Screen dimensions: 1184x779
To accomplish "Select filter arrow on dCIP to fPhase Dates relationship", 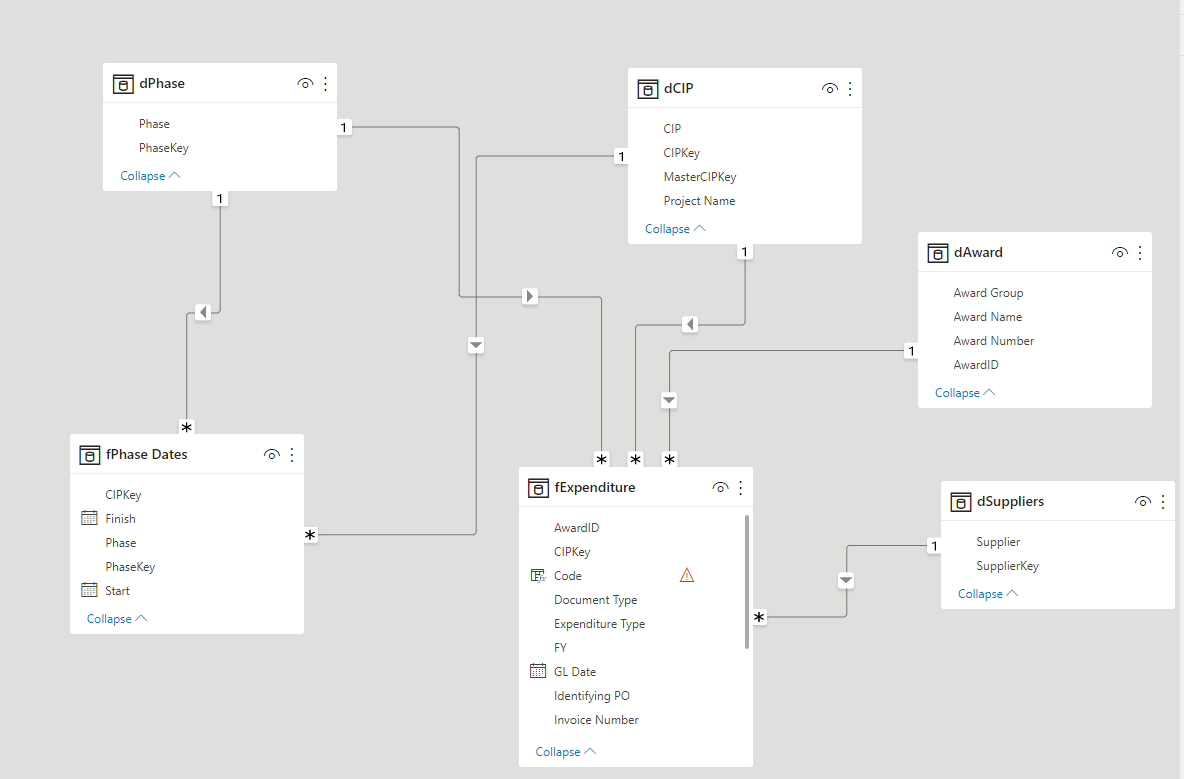I will point(476,346).
